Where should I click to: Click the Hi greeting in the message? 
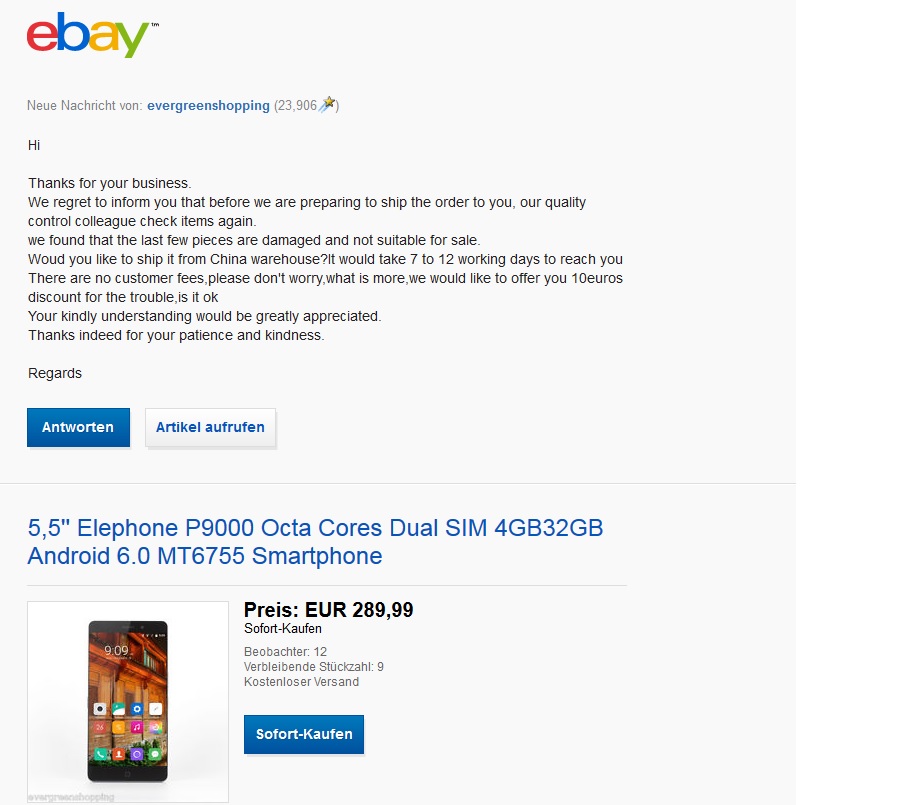(x=34, y=145)
